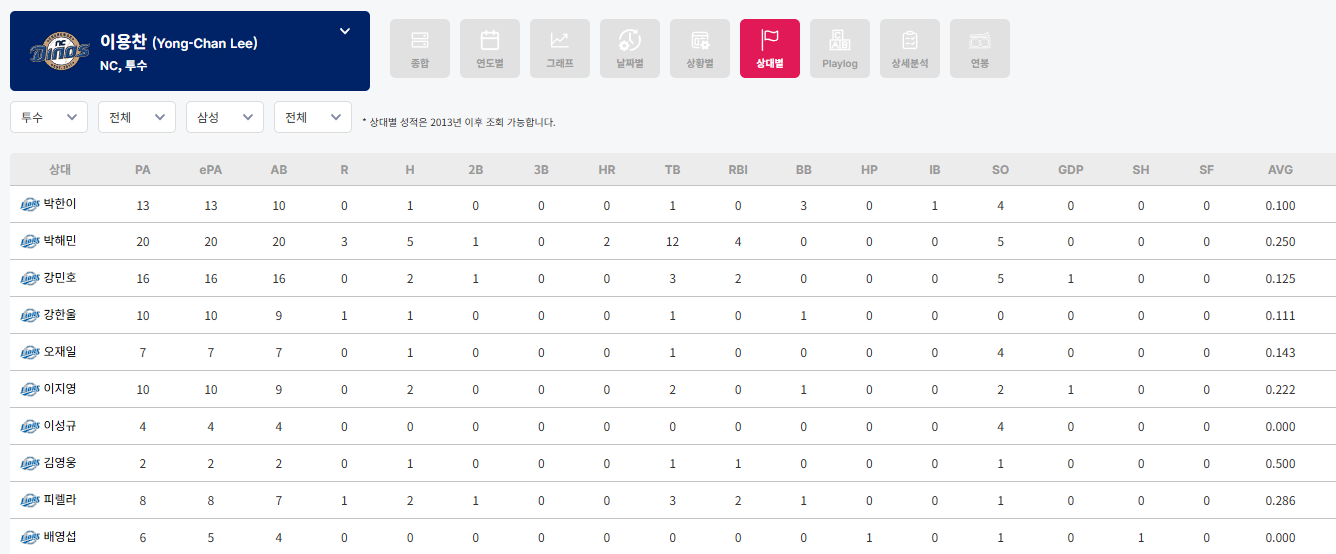
Task: Open player 강민호's page
Action: [60, 278]
